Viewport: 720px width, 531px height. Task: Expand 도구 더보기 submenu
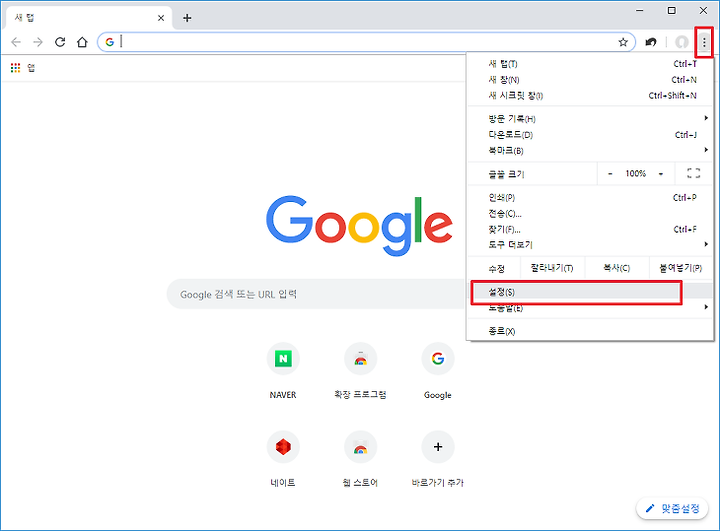point(590,245)
